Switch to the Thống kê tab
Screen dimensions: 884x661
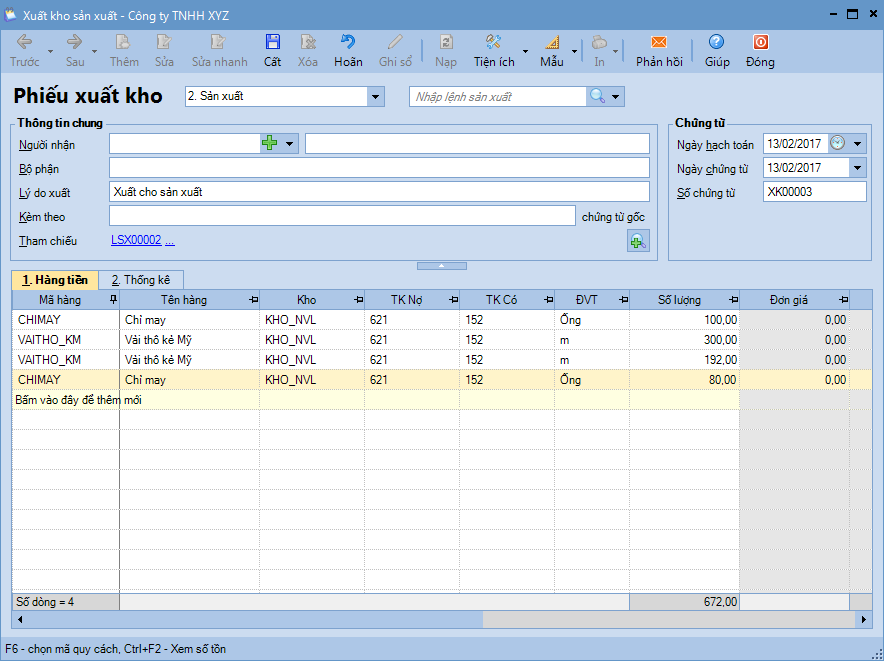click(141, 280)
